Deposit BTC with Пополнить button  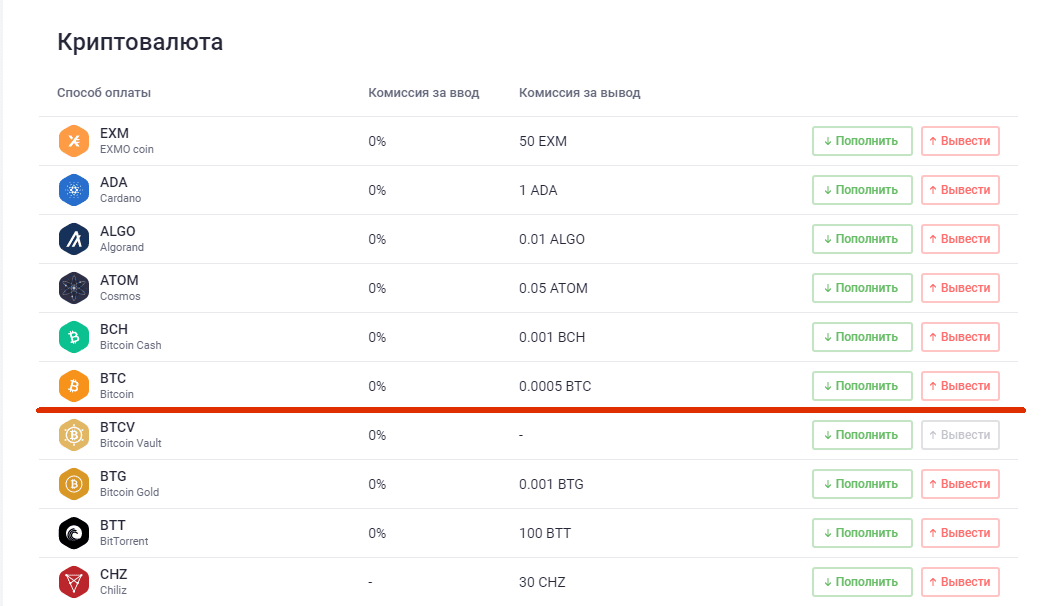[x=862, y=386]
